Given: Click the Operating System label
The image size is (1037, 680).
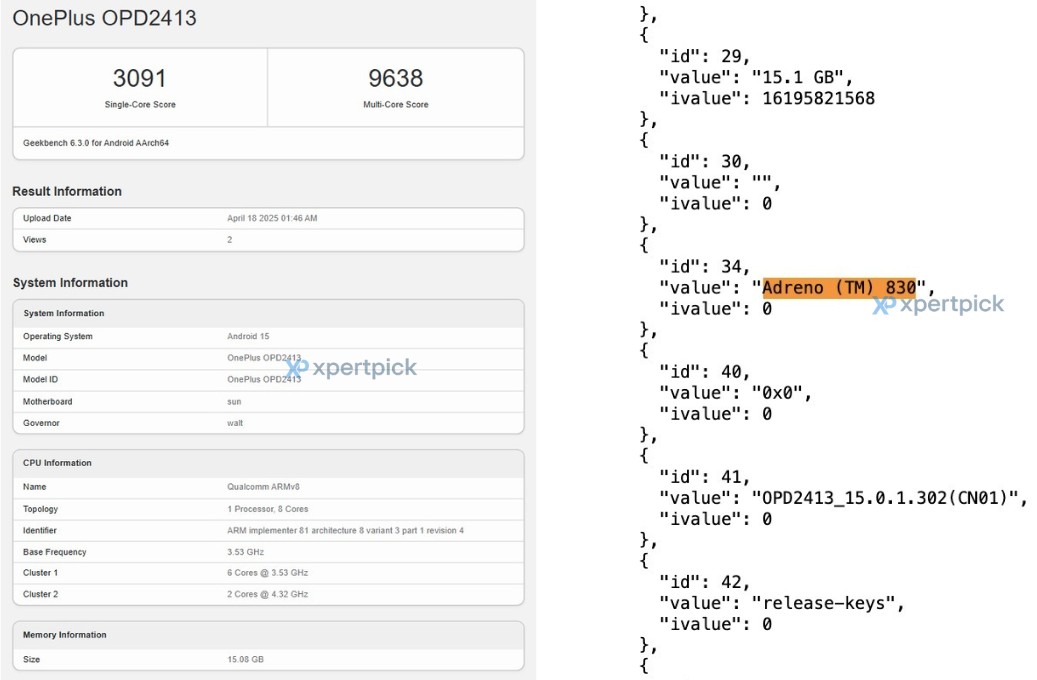Looking at the screenshot, I should (58, 336).
